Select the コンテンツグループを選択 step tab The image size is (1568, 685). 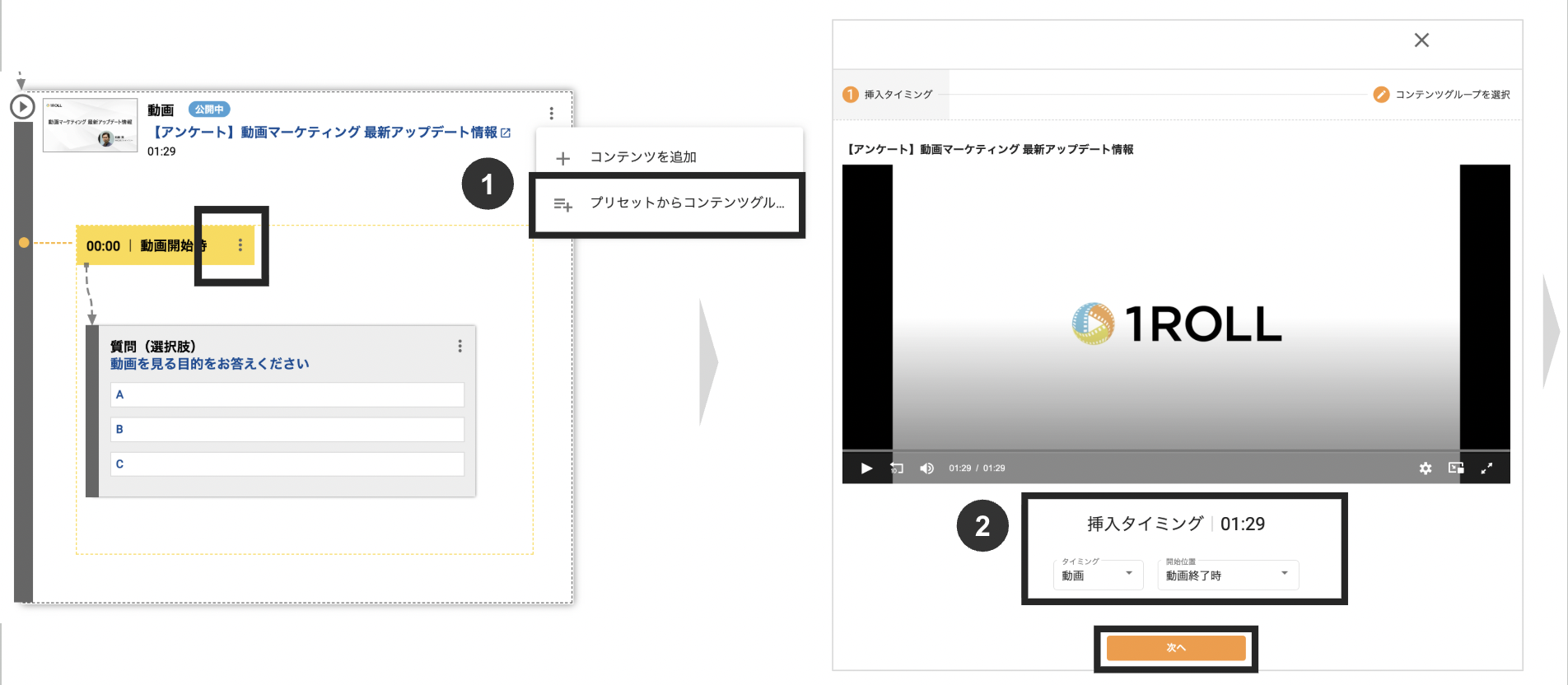pos(1442,95)
